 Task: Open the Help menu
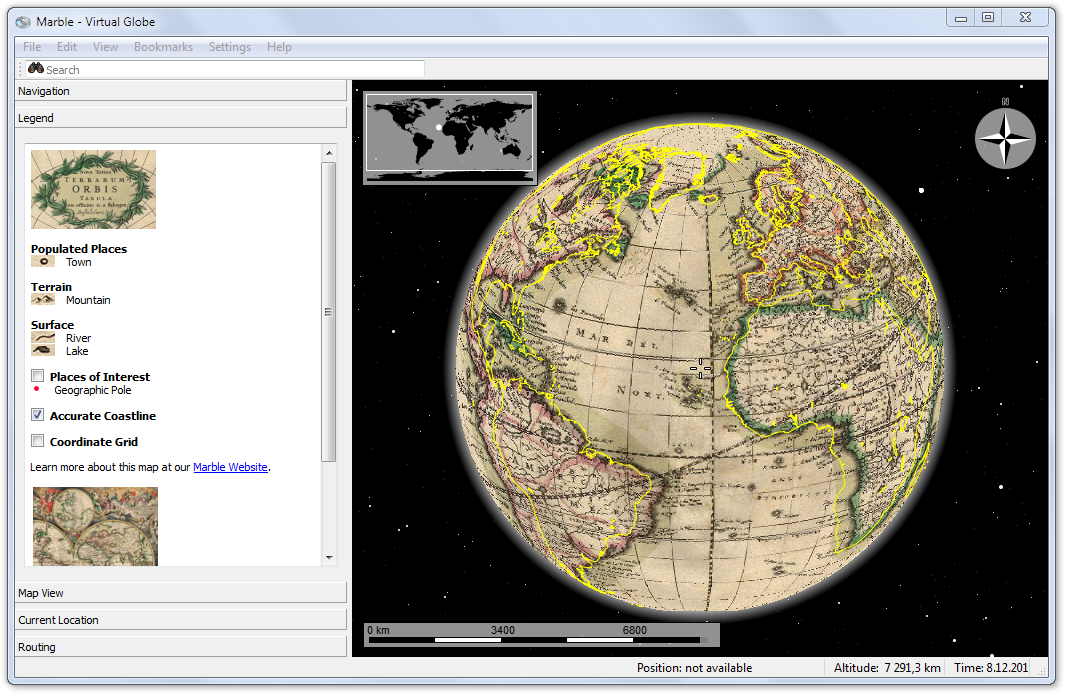pos(279,47)
